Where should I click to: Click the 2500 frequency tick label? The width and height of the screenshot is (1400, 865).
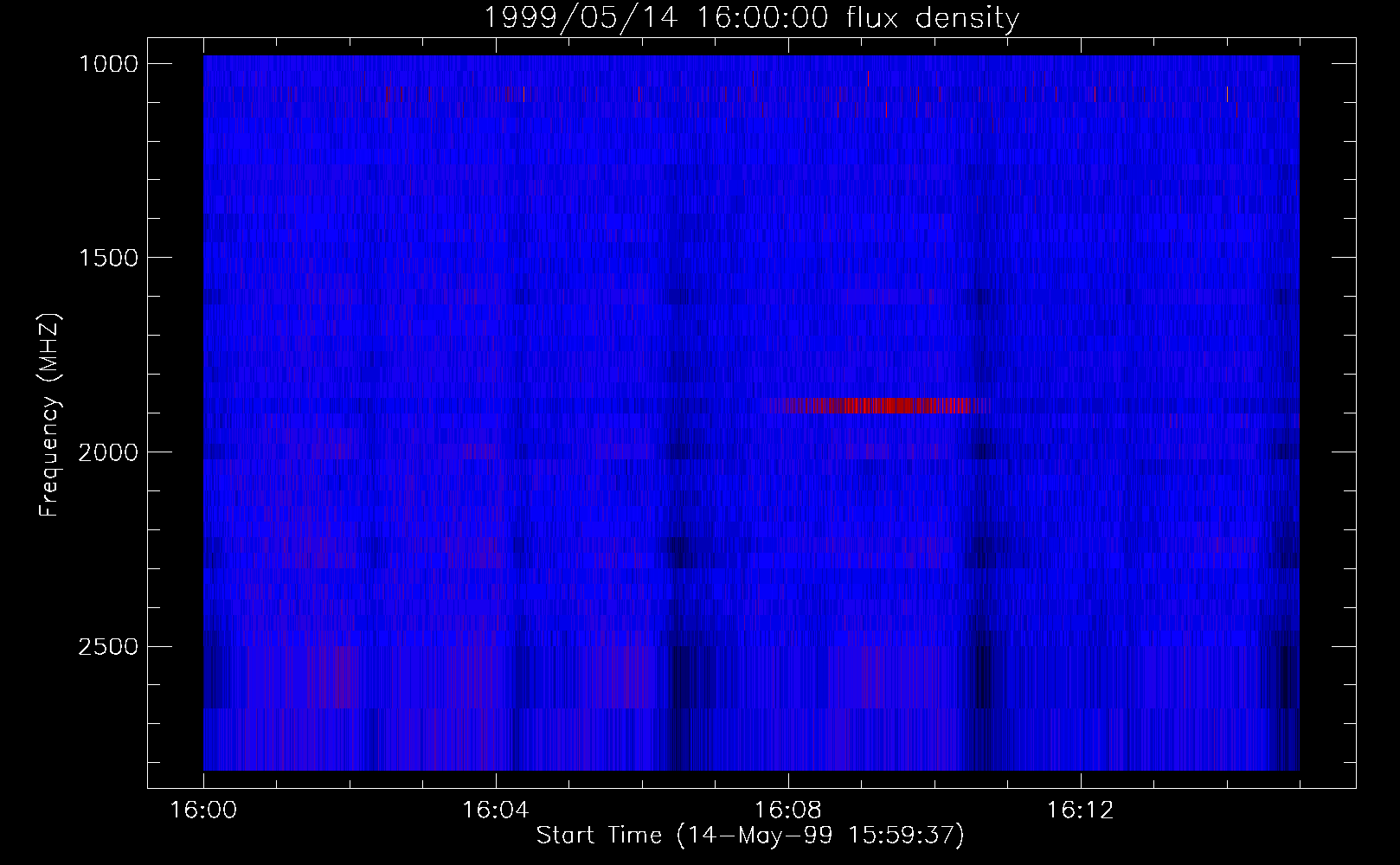tap(107, 647)
